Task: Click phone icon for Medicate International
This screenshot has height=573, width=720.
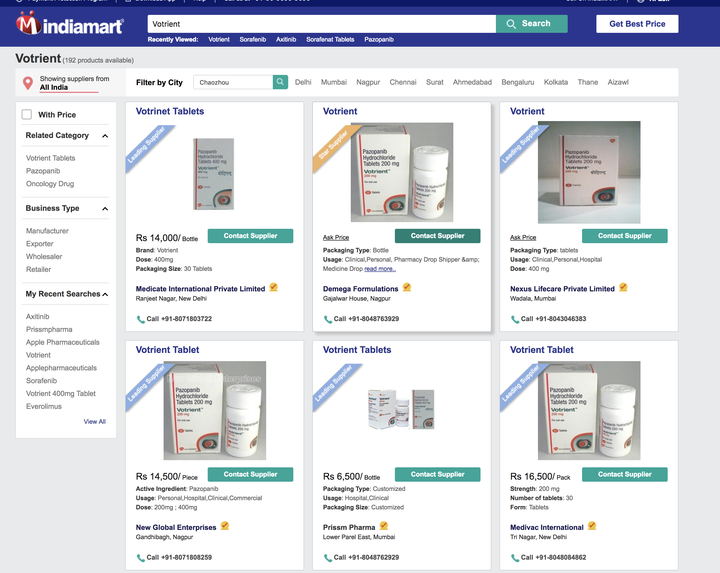Action: tap(141, 319)
